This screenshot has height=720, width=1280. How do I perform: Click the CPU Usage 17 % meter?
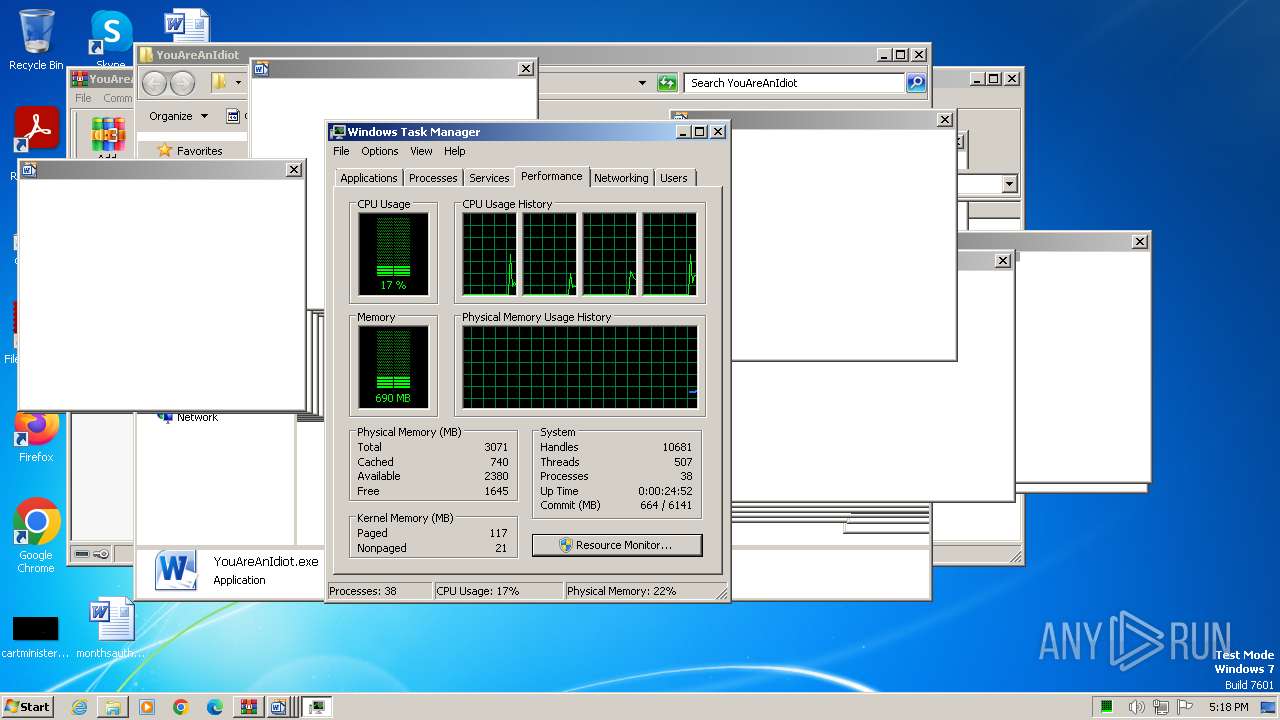tap(393, 254)
